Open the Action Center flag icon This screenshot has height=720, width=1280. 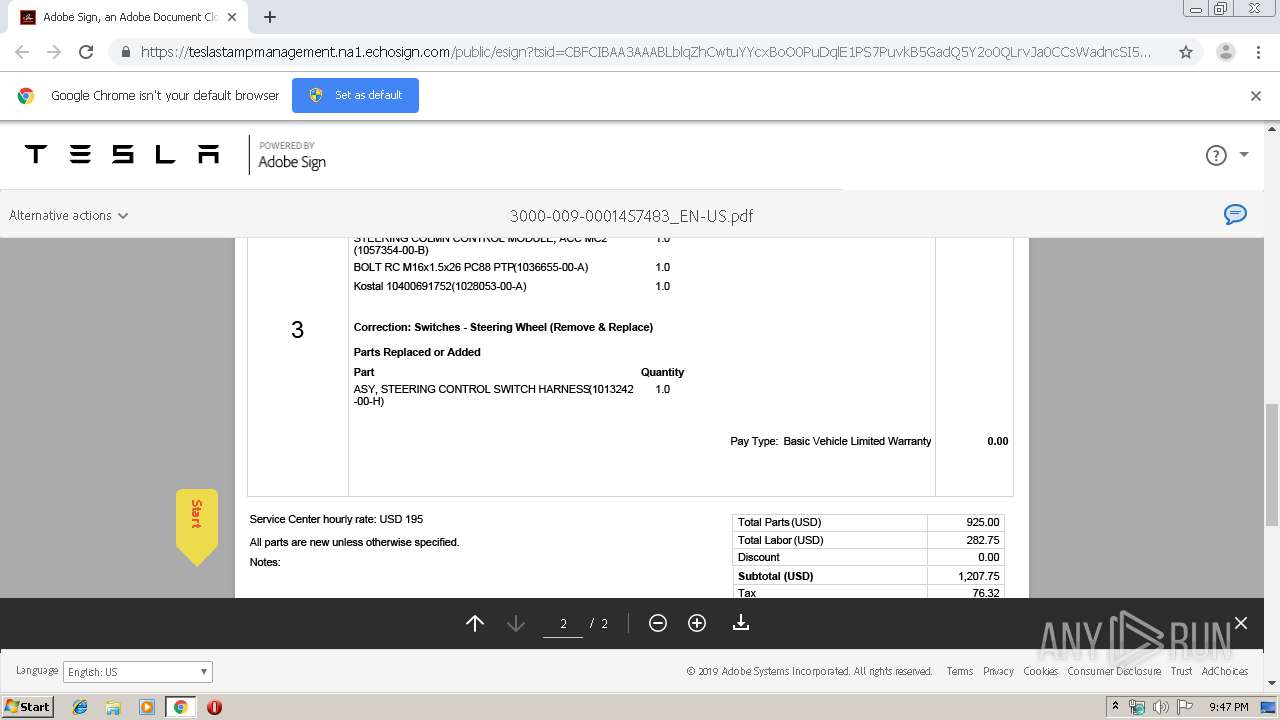pos(1183,707)
